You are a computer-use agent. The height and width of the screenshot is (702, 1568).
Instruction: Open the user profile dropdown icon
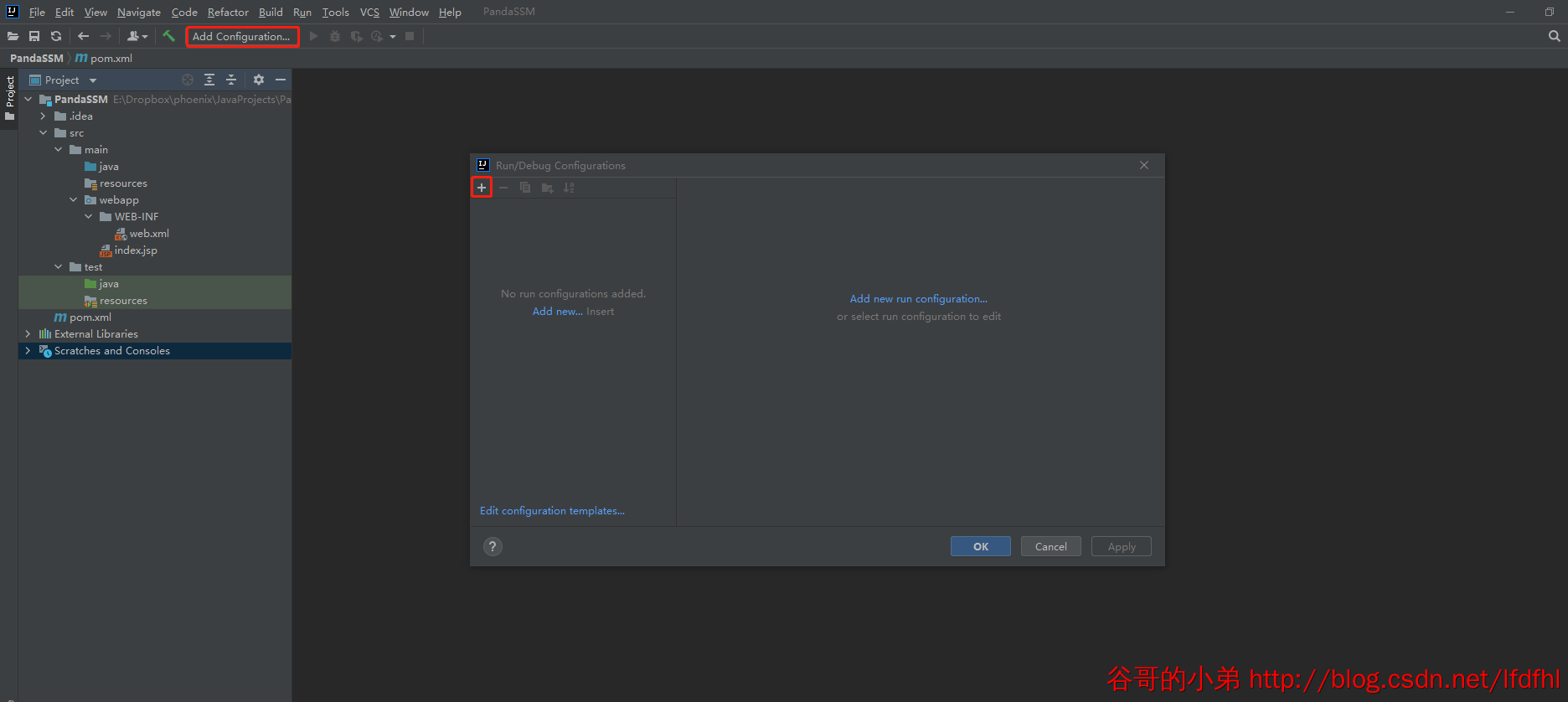pyautogui.click(x=137, y=36)
